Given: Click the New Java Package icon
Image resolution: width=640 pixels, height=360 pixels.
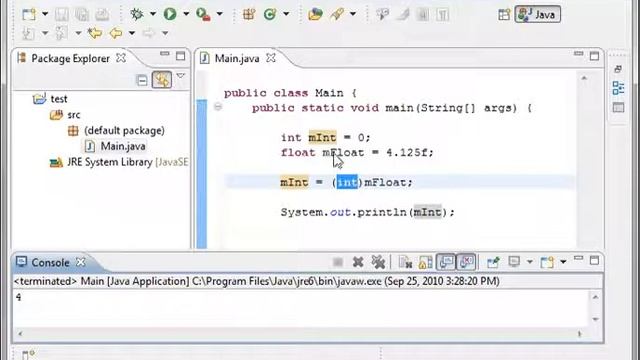Looking at the screenshot, I should click(x=249, y=15).
